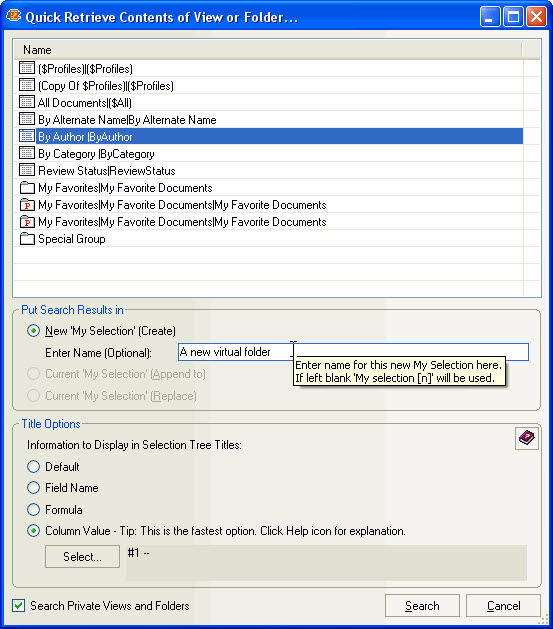Viewport: 553px width, 629px height.
Task: Click the folder icon next to My Favorites|My Favorite Documents
Action: tap(27, 187)
